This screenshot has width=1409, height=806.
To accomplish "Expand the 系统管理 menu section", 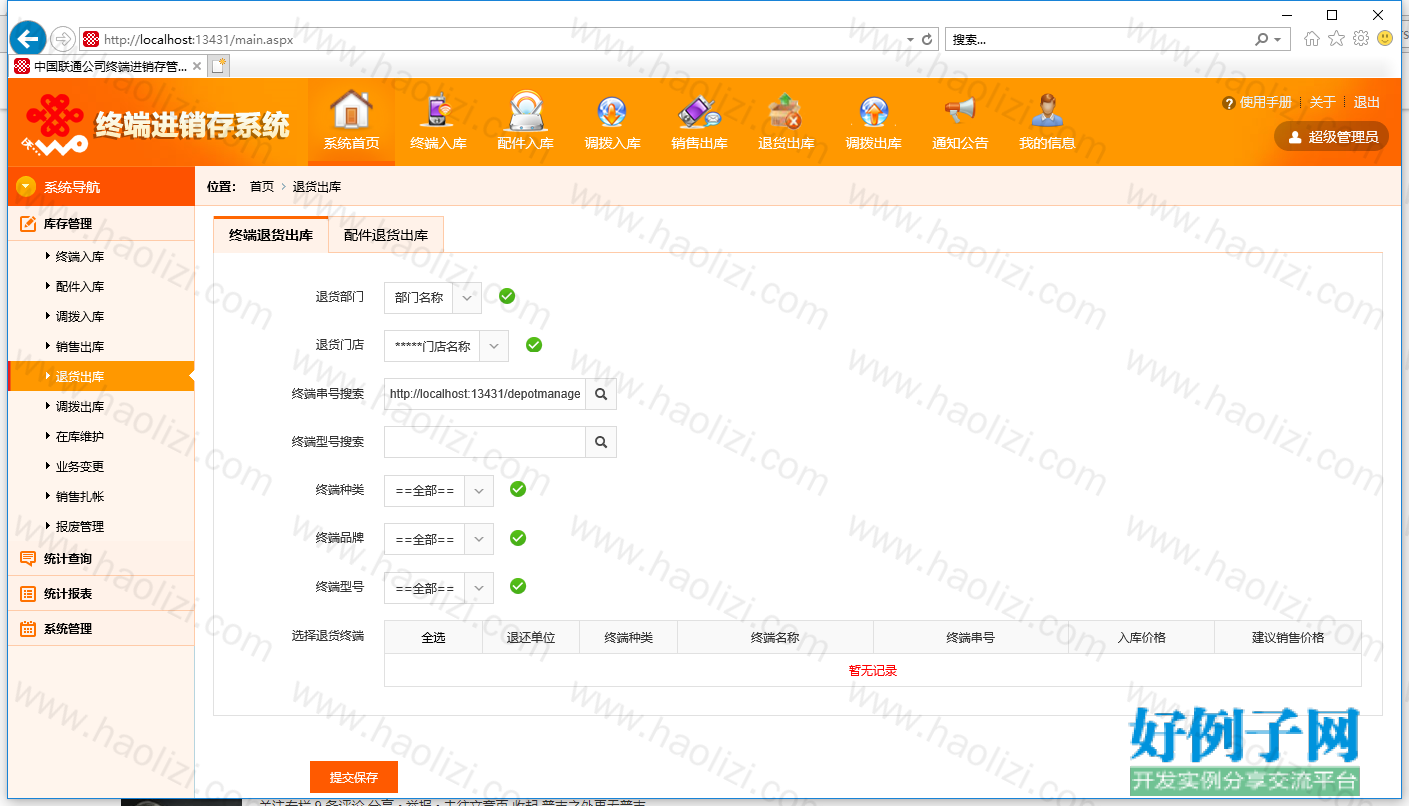I will tap(101, 629).
